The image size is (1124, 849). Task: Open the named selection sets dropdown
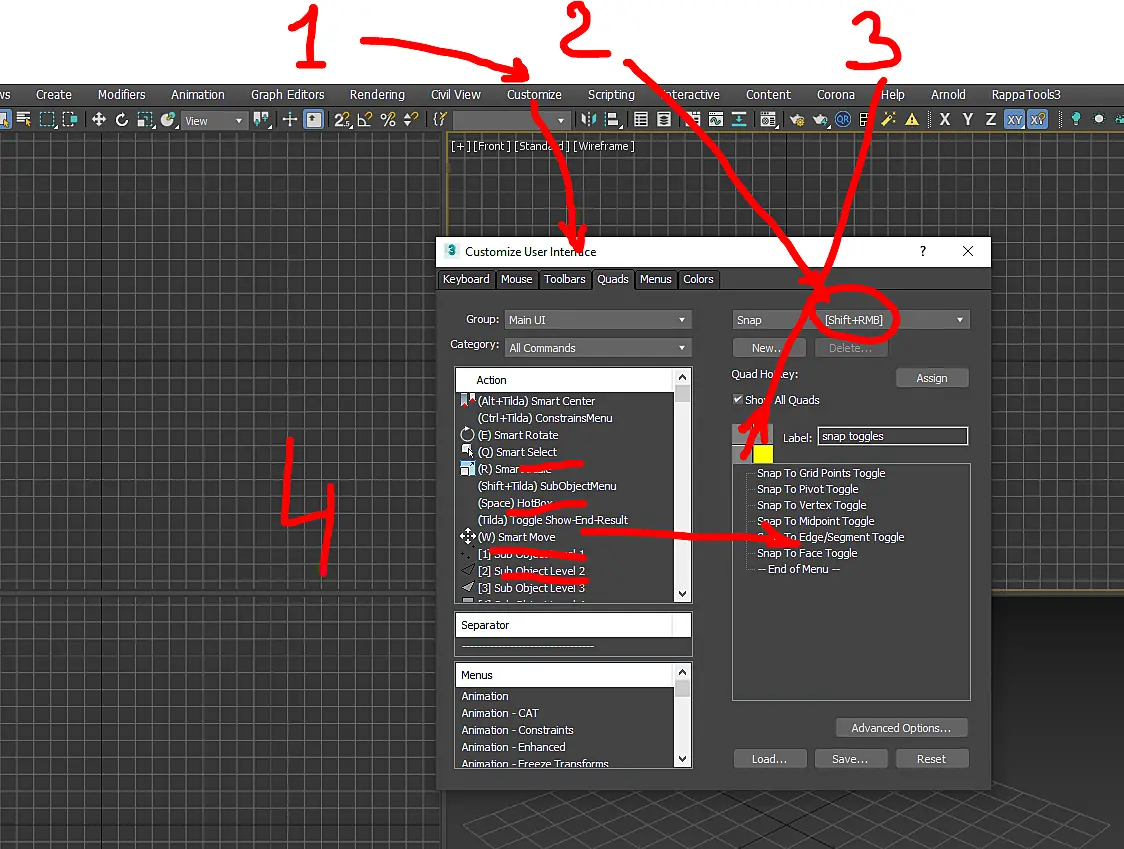[511, 120]
